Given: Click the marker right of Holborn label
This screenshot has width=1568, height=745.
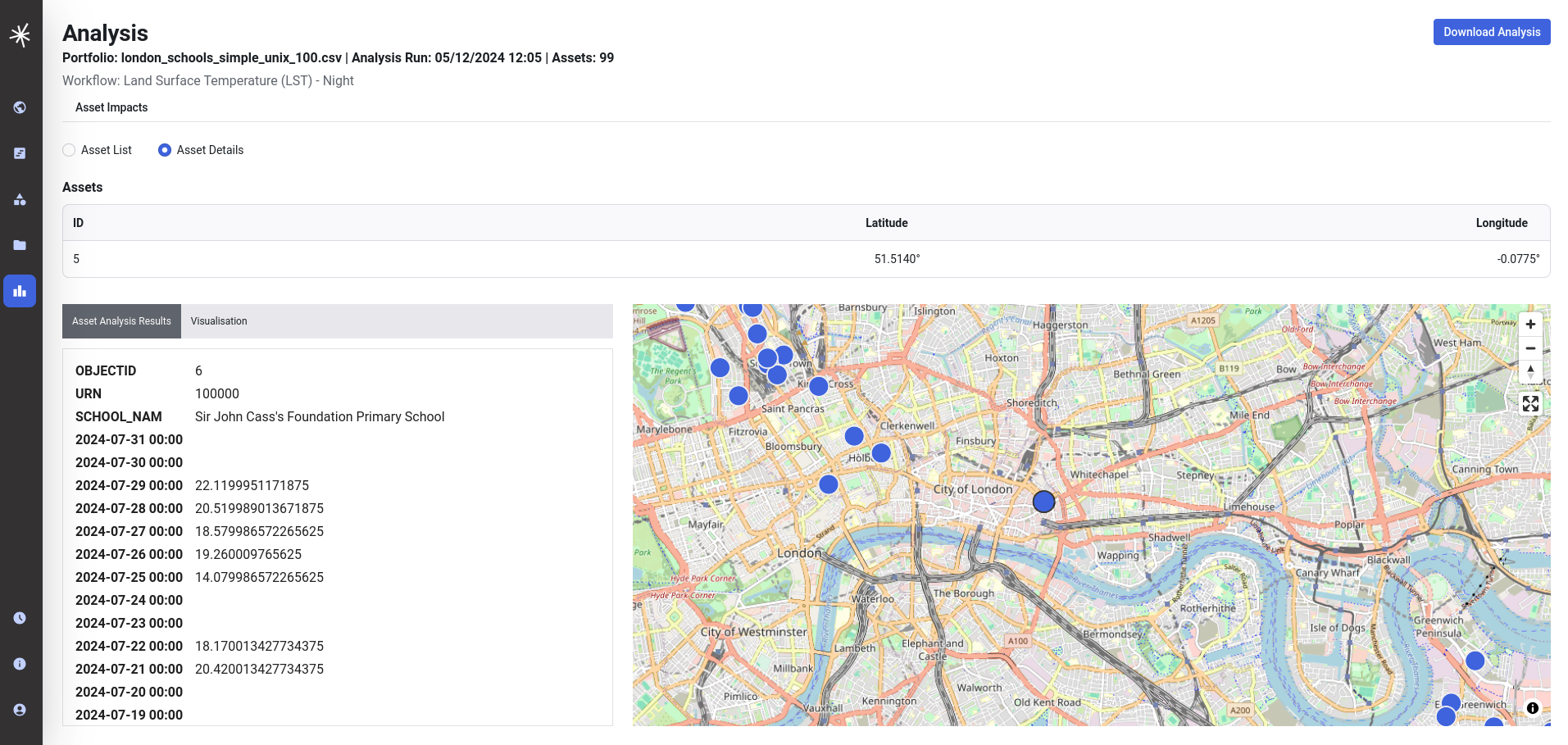Looking at the screenshot, I should (x=881, y=452).
